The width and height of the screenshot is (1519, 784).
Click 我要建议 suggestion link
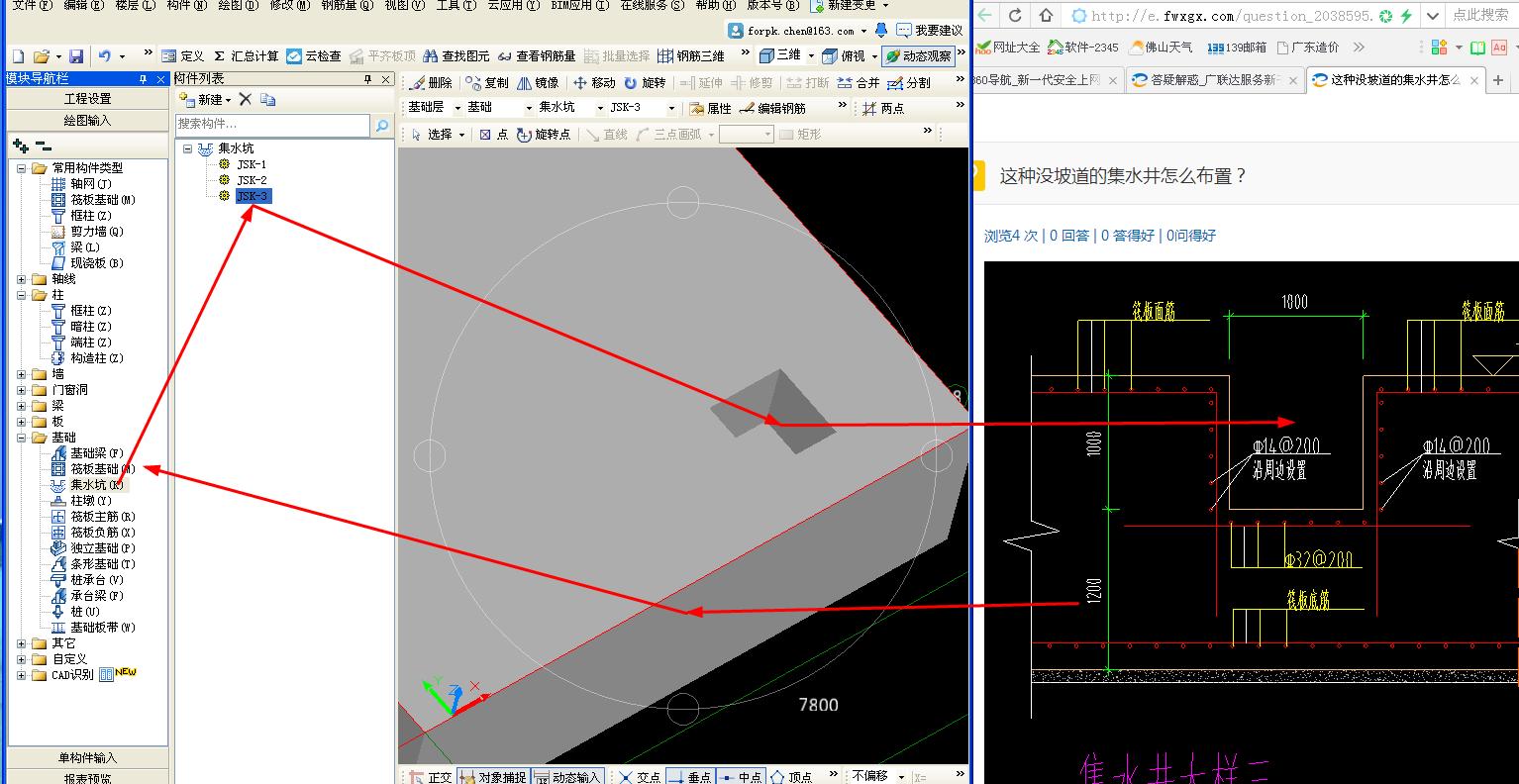click(x=930, y=31)
